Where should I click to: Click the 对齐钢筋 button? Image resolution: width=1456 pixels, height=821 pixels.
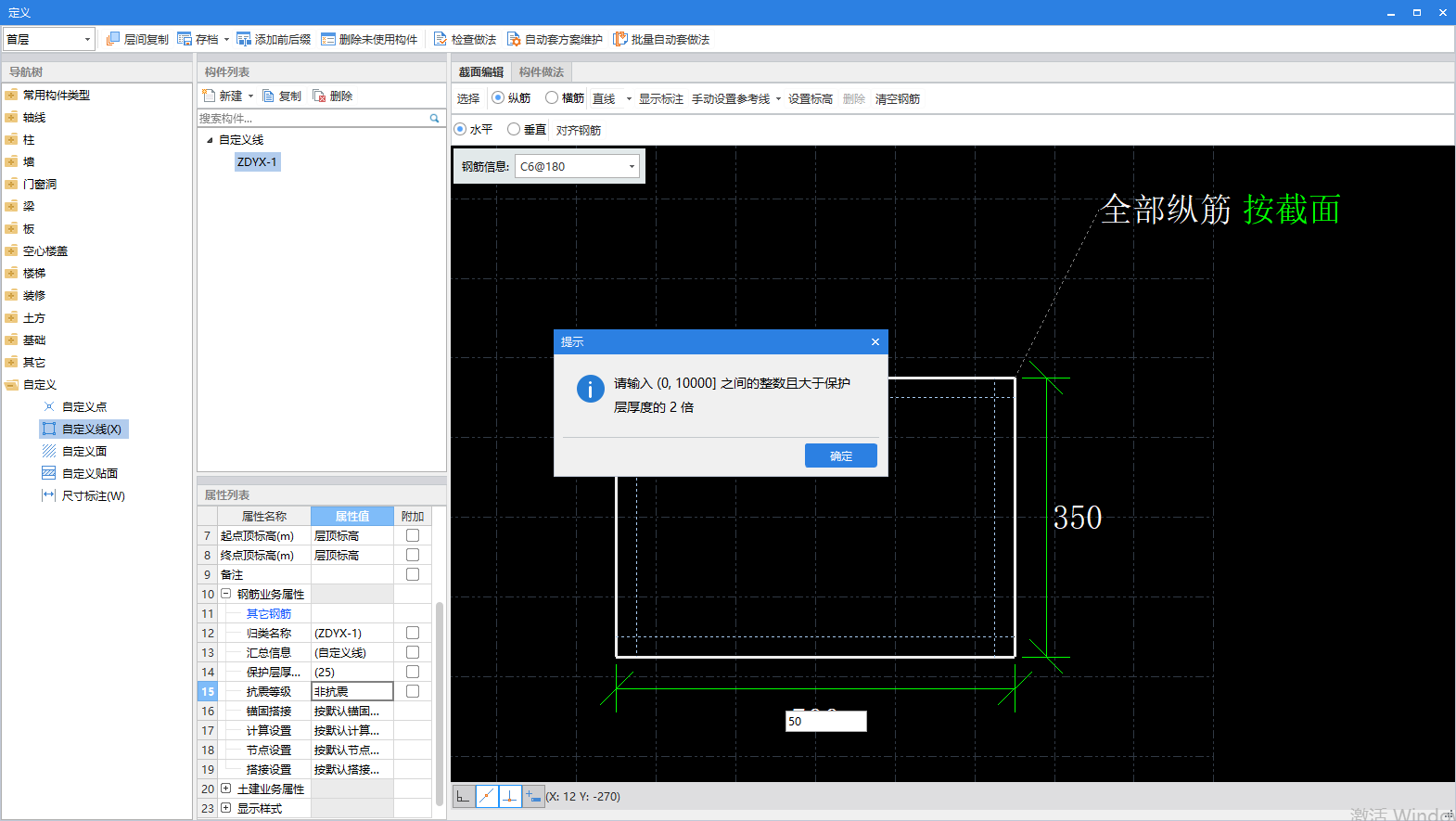point(579,130)
